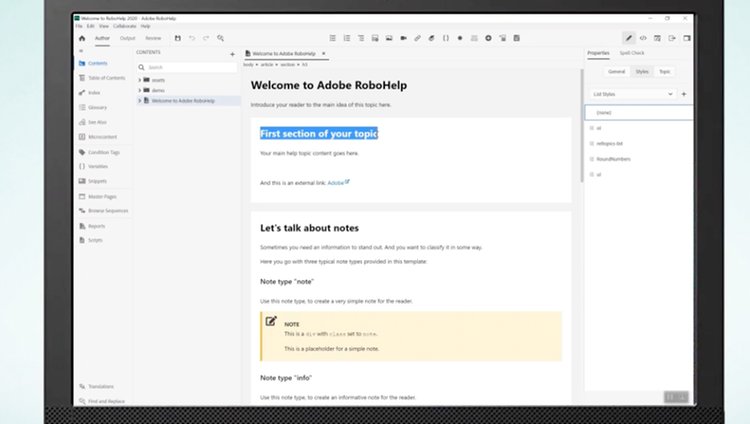This screenshot has width=750, height=424.
Task: Click the Contents search field
Action: coord(187,67)
